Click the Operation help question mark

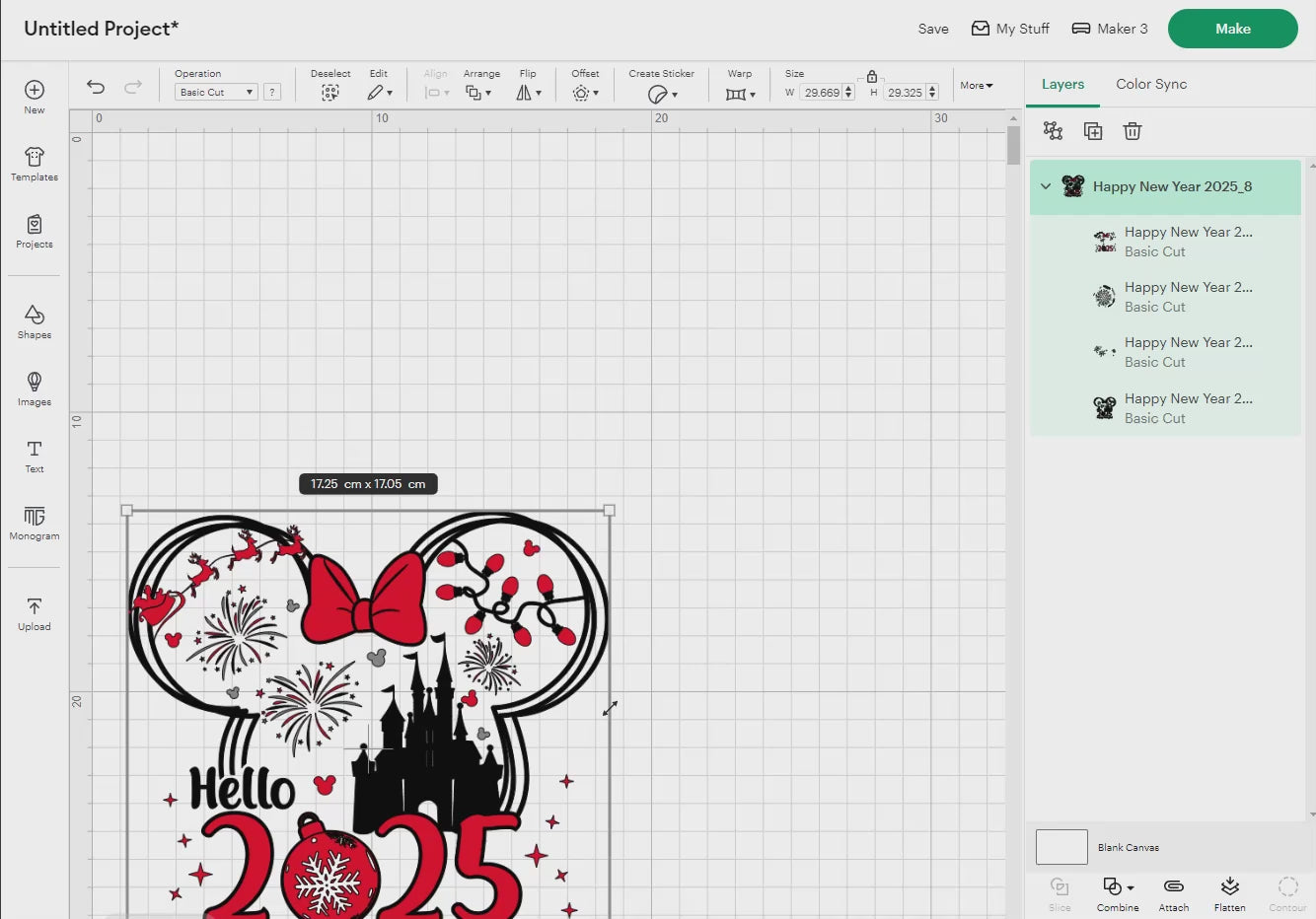[272, 92]
